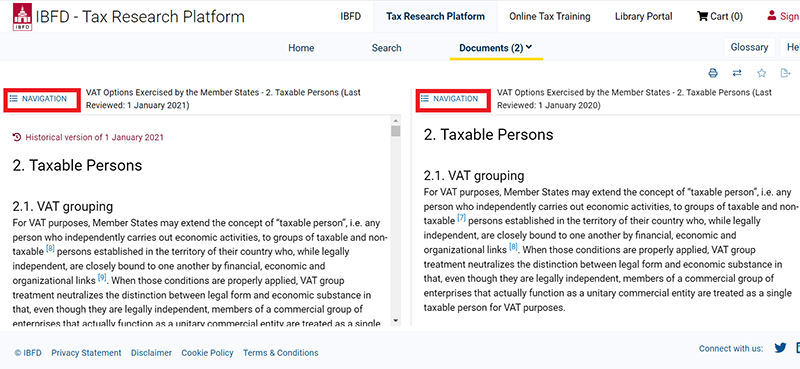Click the '© IBFD' footer text

click(x=28, y=353)
